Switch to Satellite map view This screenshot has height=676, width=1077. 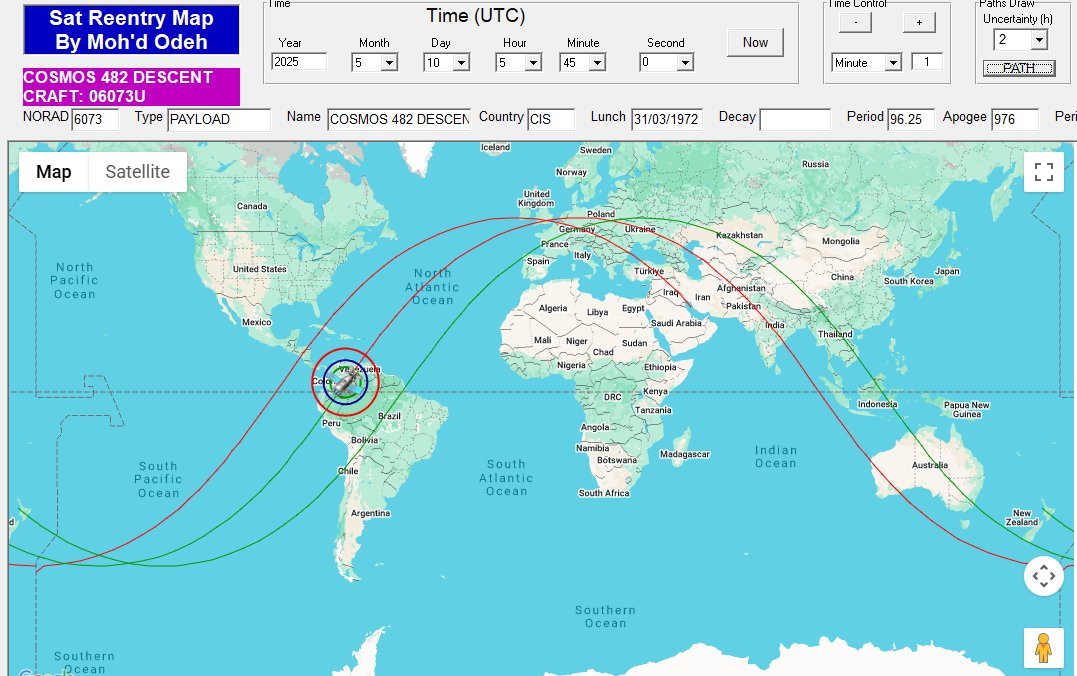[137, 172]
